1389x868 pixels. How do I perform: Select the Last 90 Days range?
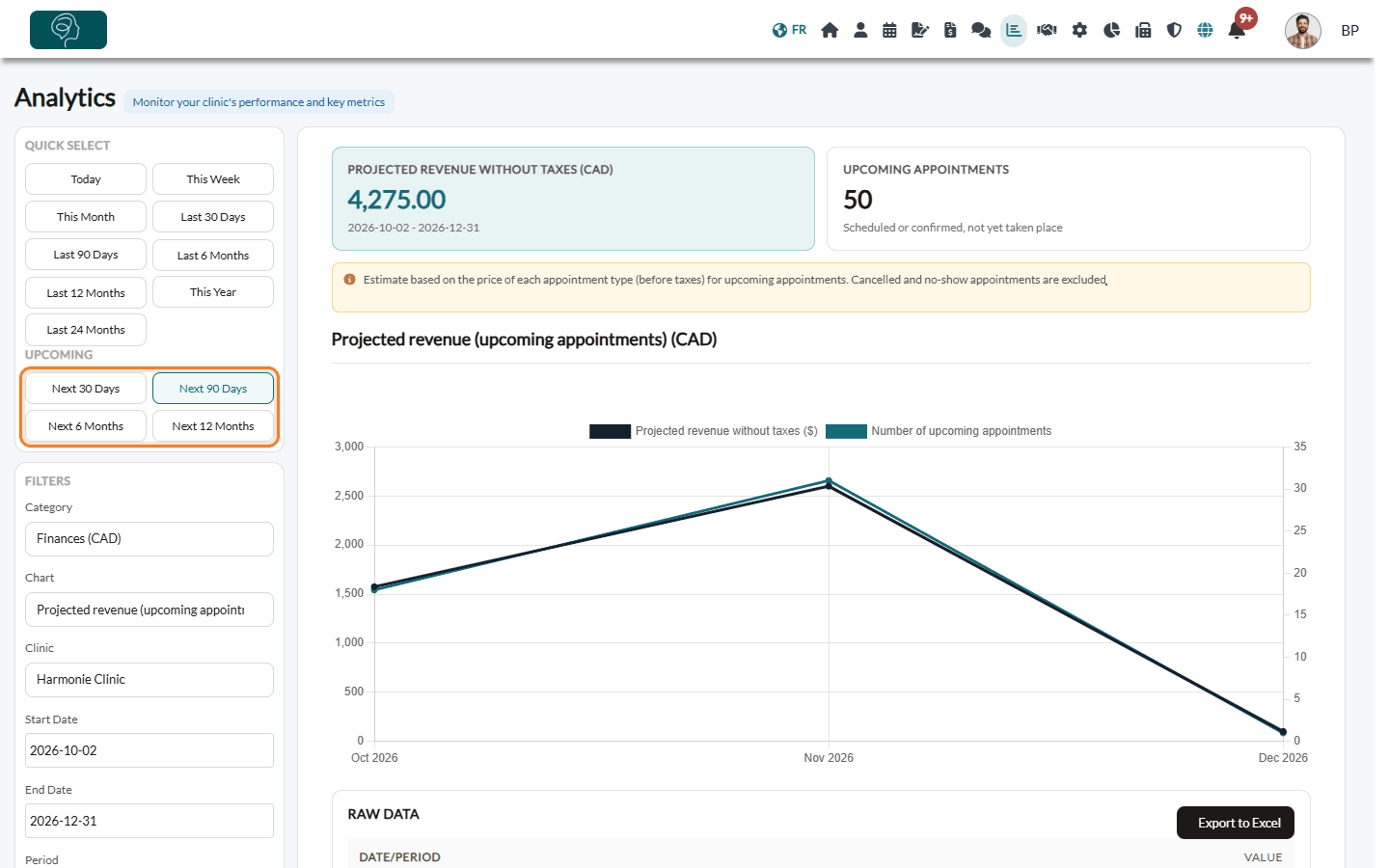pyautogui.click(x=86, y=255)
